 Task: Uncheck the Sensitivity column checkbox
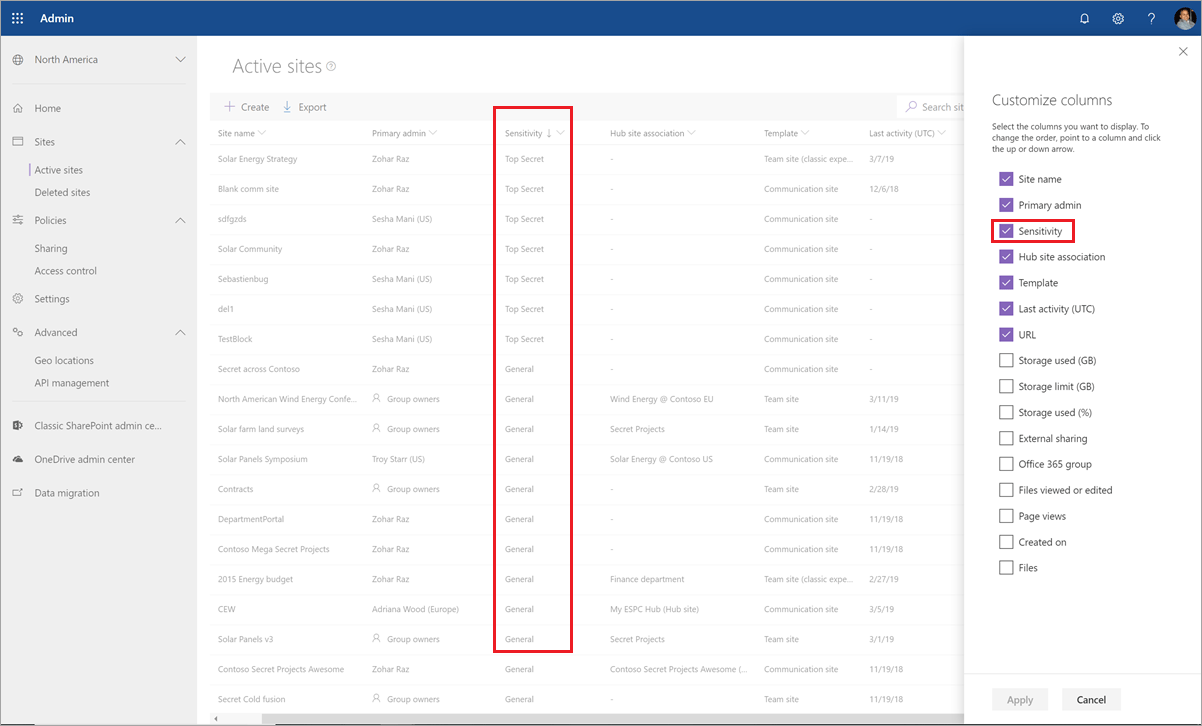[x=1006, y=231]
